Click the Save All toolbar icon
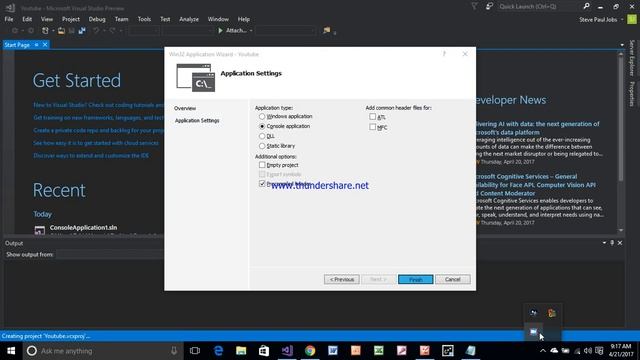Image resolution: width=640 pixels, height=360 pixels. [82, 31]
